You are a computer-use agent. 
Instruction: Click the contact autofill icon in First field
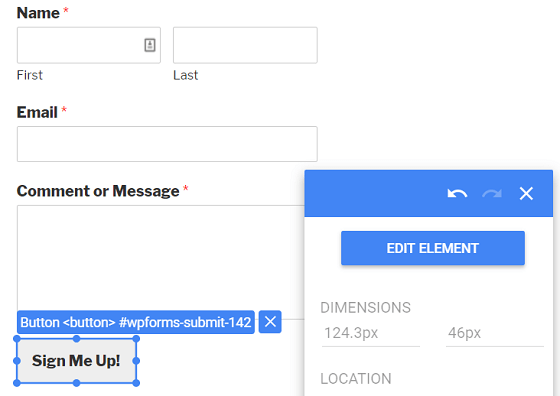click(x=150, y=45)
